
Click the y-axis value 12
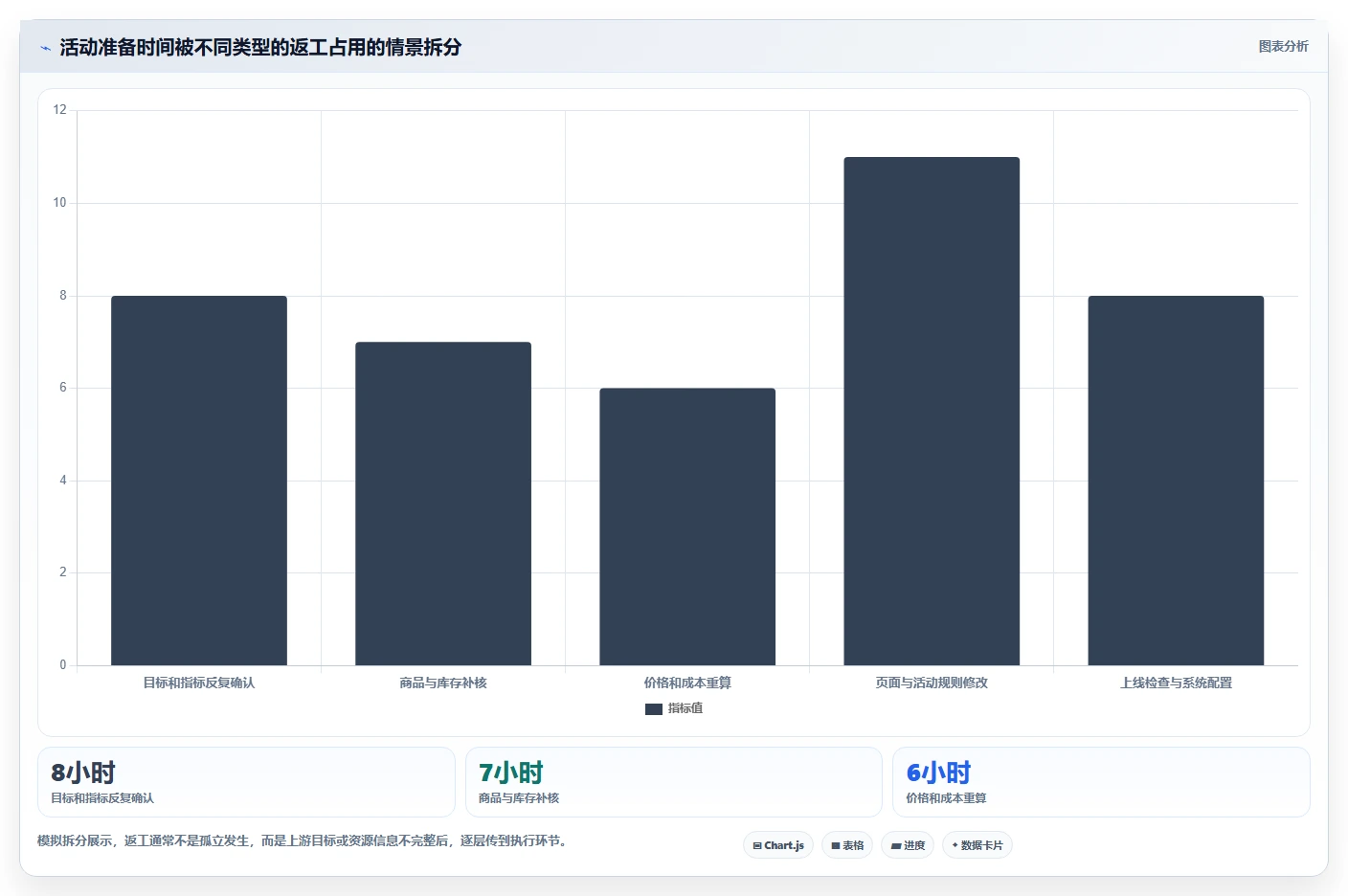point(60,110)
